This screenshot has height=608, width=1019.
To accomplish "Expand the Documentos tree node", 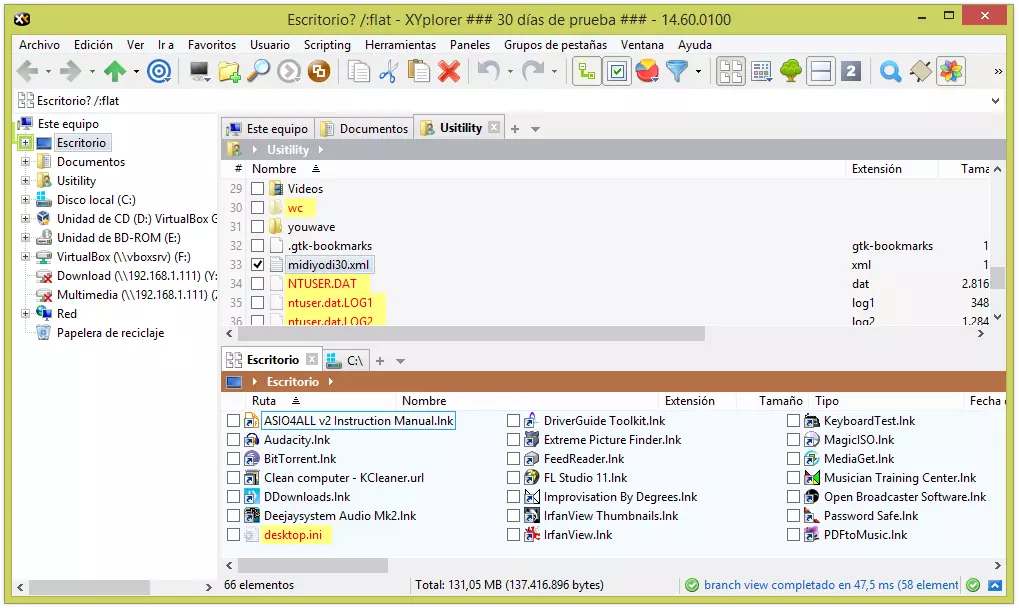I will pyautogui.click(x=25, y=162).
